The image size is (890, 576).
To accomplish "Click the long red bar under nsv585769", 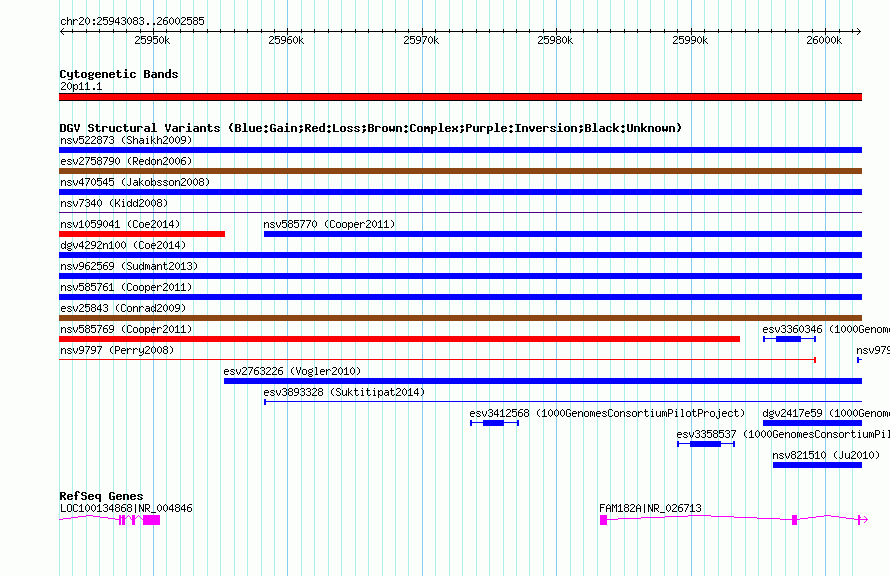I will (400, 339).
